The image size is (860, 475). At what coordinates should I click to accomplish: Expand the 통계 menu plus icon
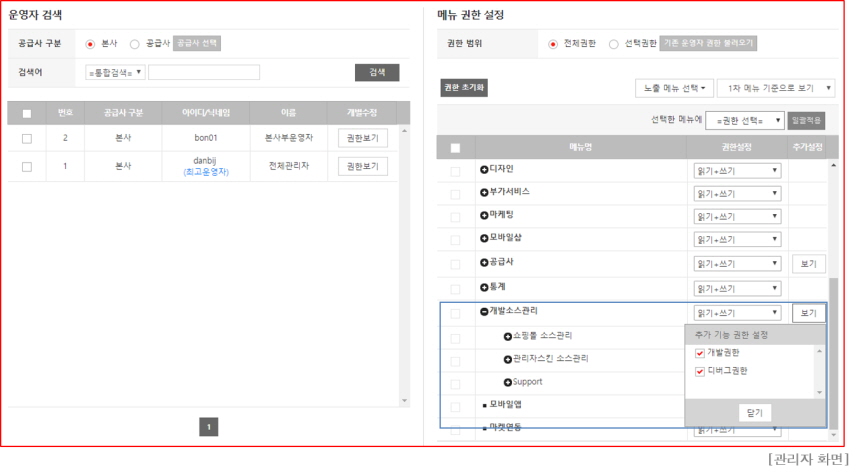pos(484,287)
